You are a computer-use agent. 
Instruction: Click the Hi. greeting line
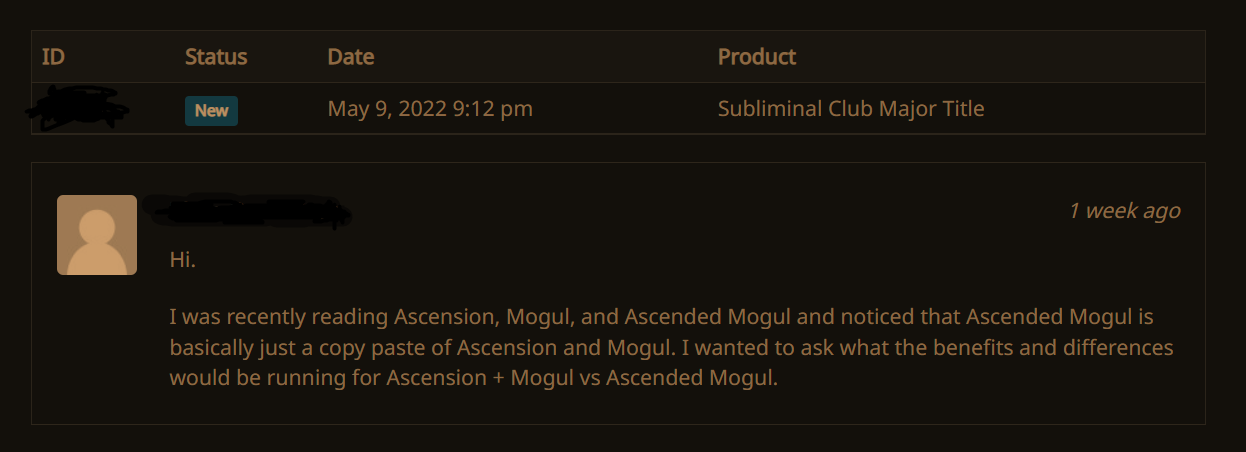pyautogui.click(x=183, y=260)
